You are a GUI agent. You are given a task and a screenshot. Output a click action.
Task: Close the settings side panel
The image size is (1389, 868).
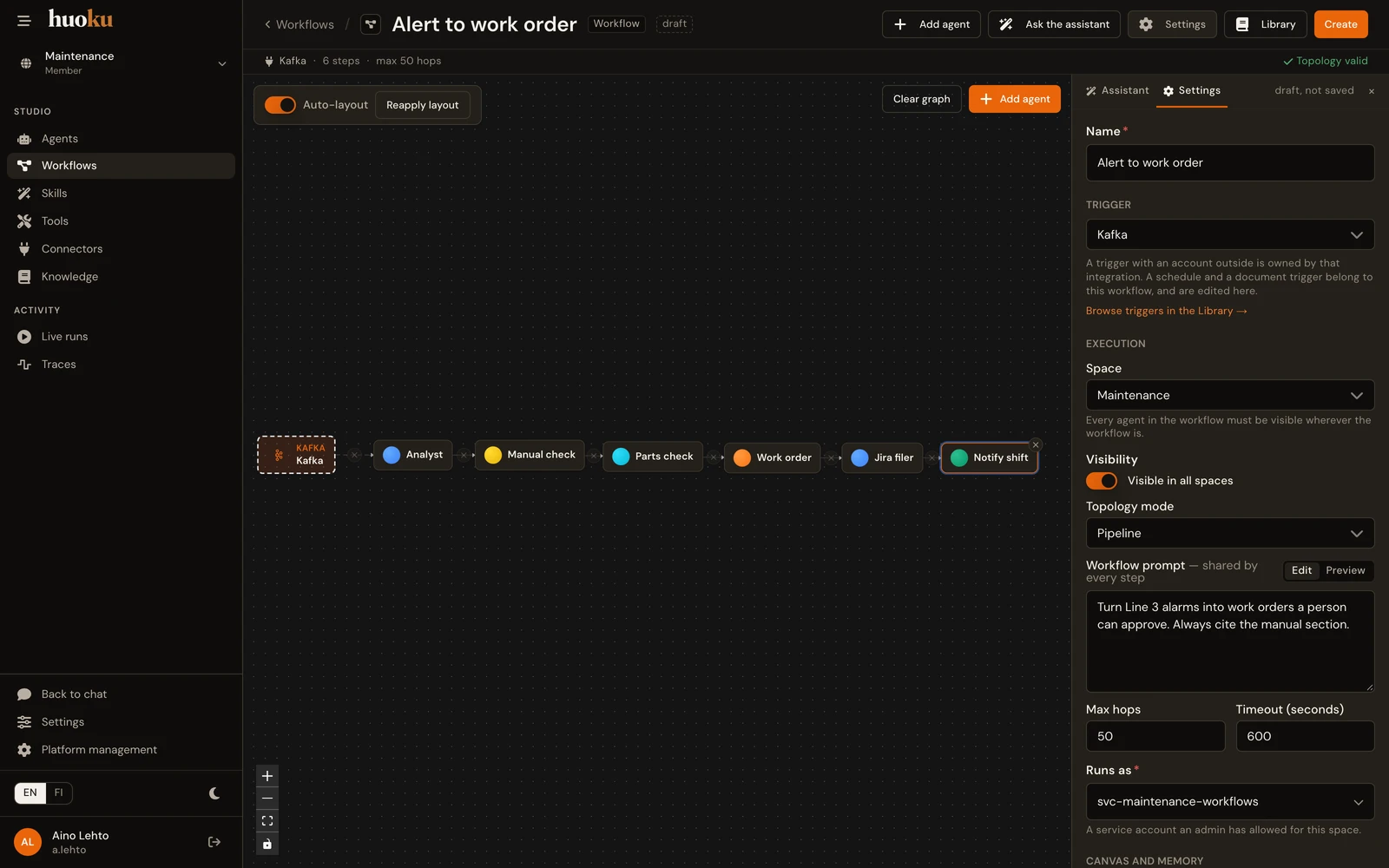[x=1372, y=91]
